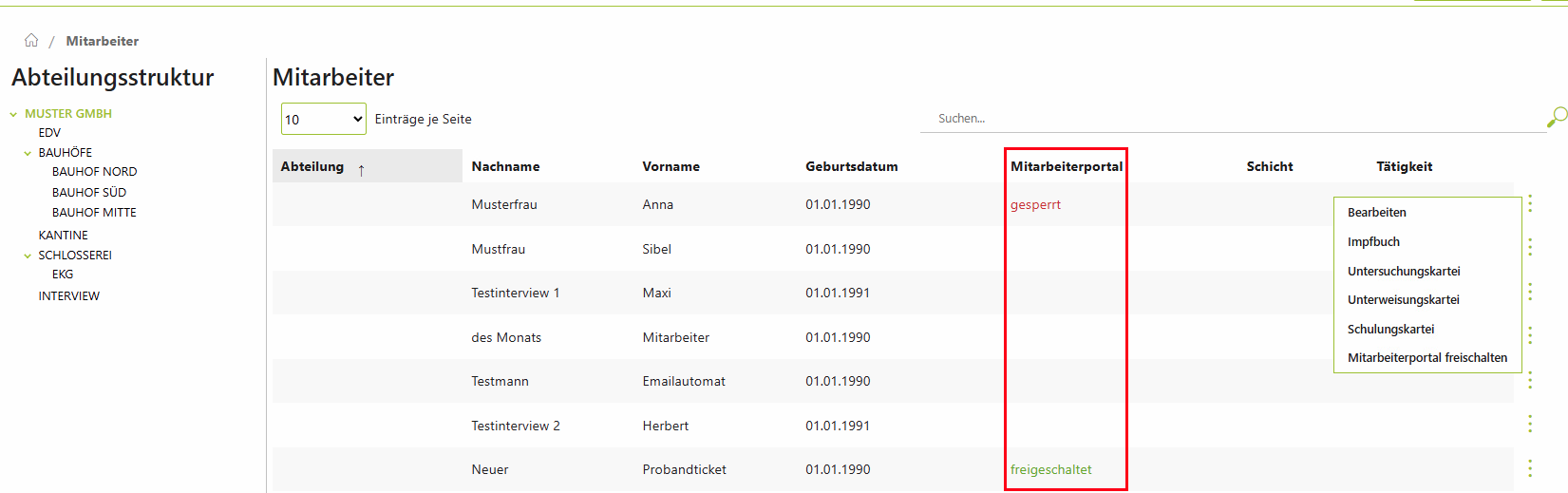The image size is (1568, 493).
Task: Click the red 'gesperrt' status
Action: click(x=1035, y=204)
